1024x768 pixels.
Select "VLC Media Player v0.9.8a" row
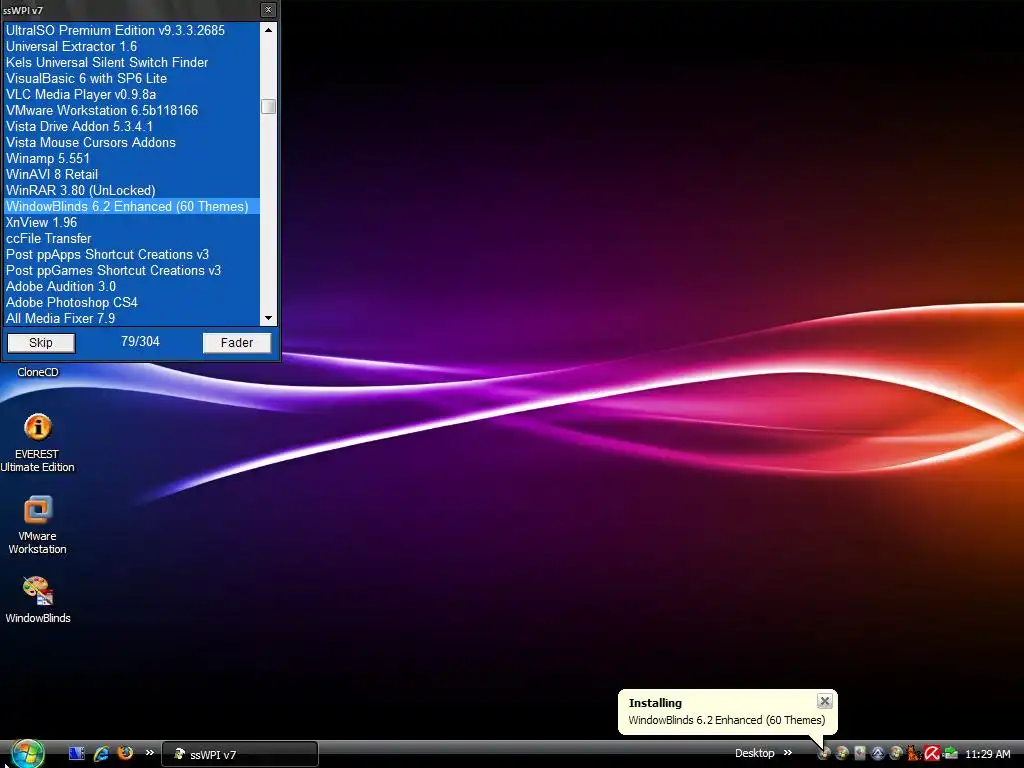132,94
